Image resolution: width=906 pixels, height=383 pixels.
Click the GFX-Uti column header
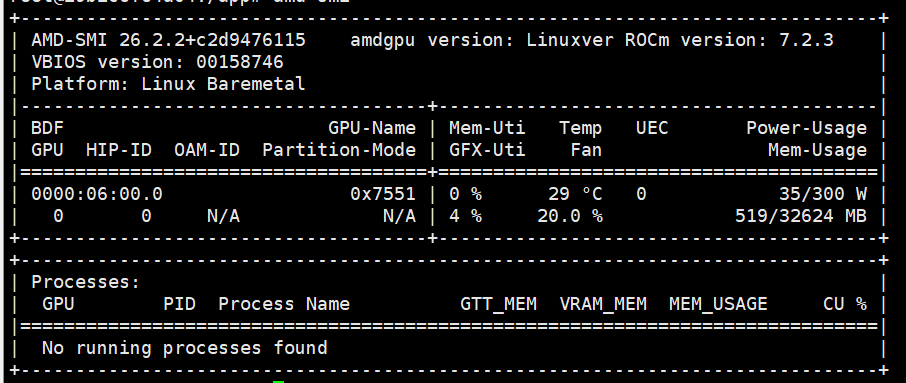pos(487,150)
